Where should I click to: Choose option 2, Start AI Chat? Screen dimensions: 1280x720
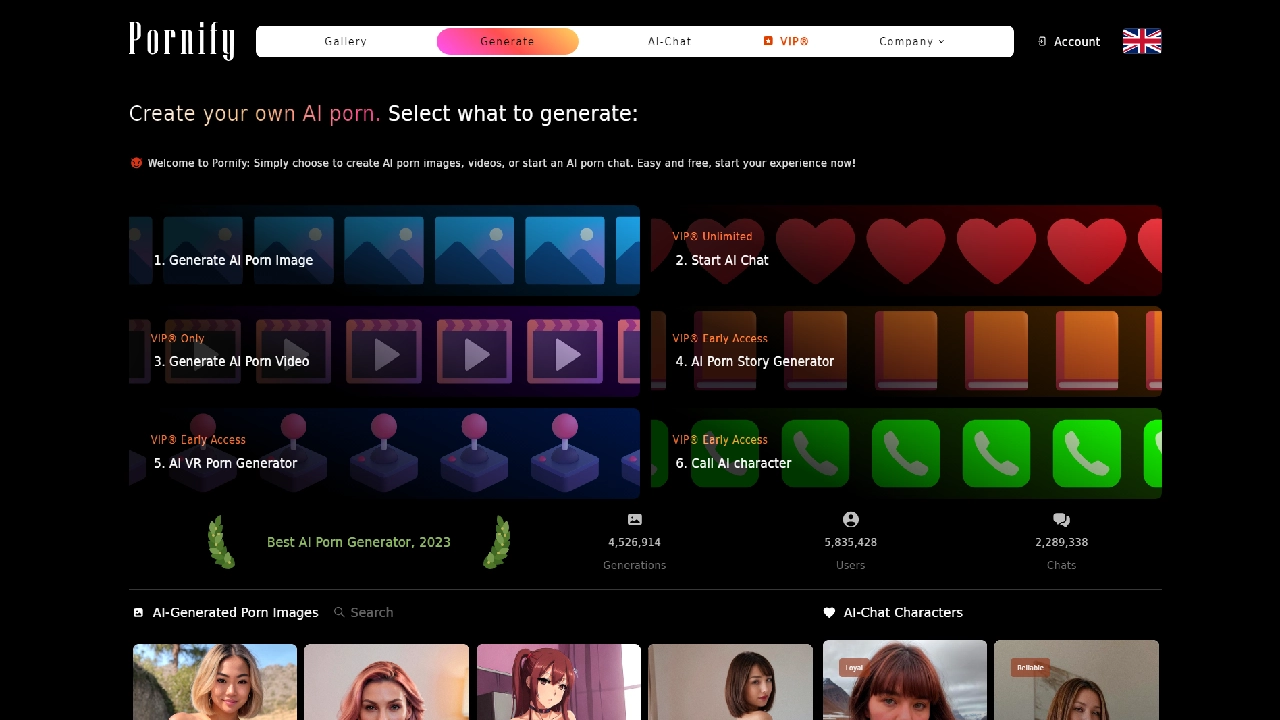(x=906, y=251)
